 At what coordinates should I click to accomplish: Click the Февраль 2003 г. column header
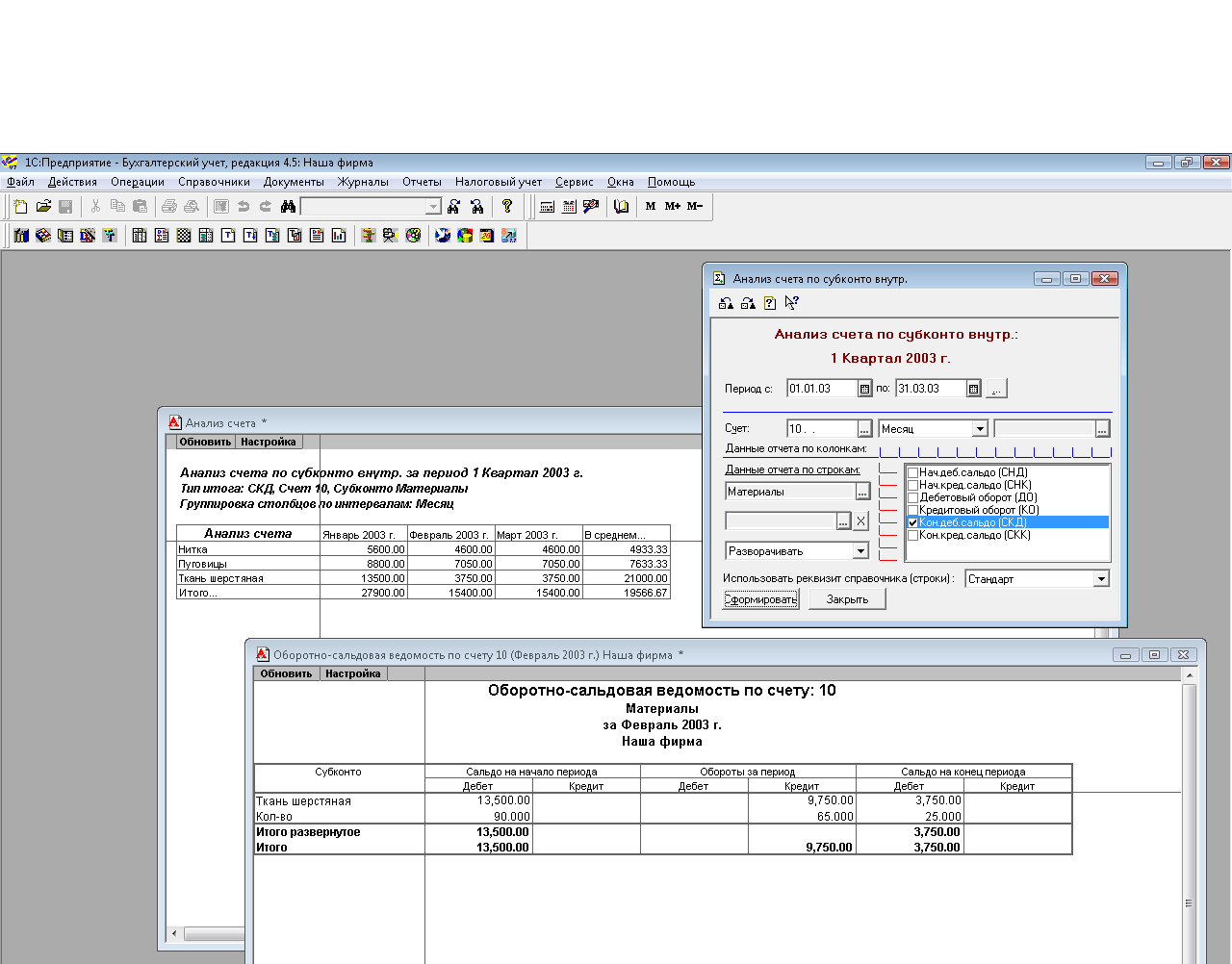(450, 534)
